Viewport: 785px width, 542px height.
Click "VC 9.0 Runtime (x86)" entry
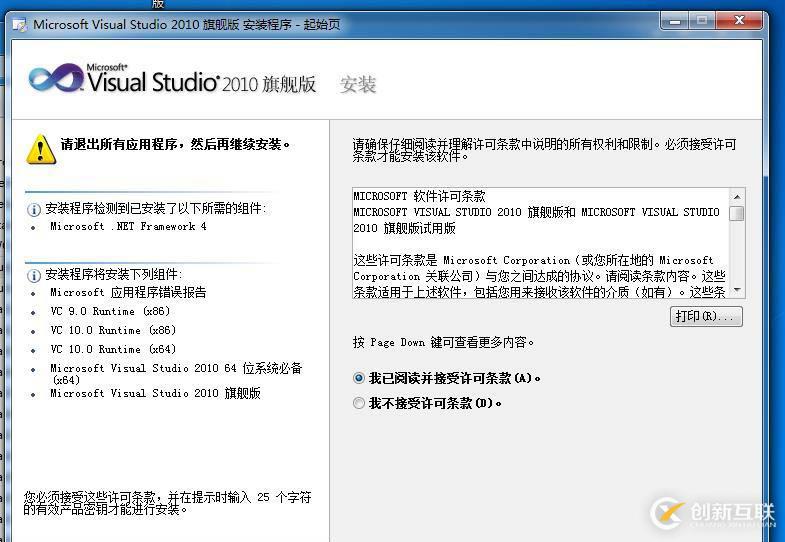[x=110, y=311]
